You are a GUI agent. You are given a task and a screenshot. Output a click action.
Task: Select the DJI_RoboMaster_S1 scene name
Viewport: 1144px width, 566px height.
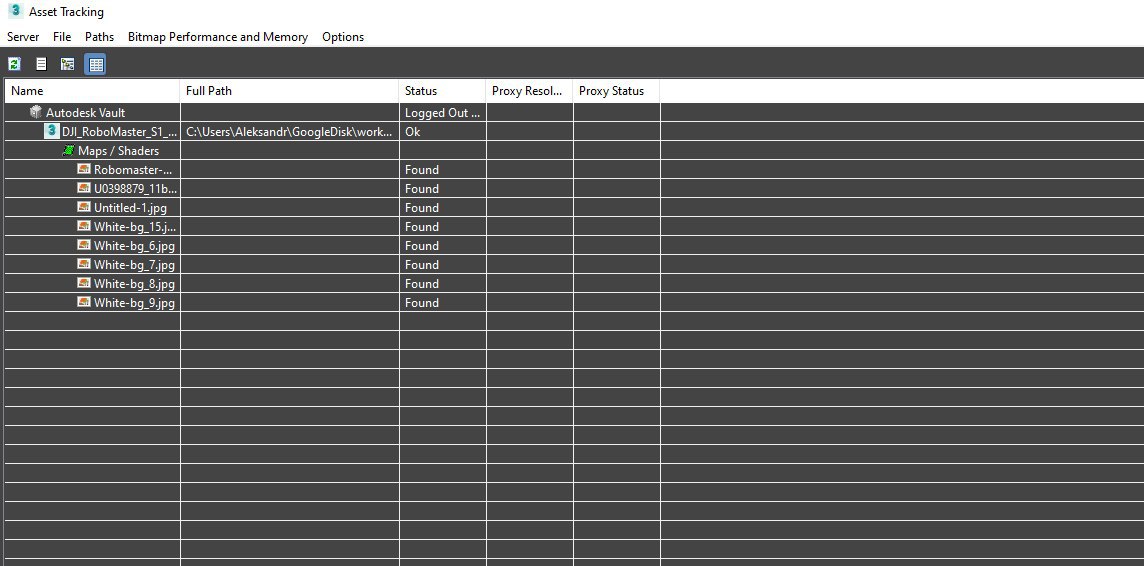point(120,132)
